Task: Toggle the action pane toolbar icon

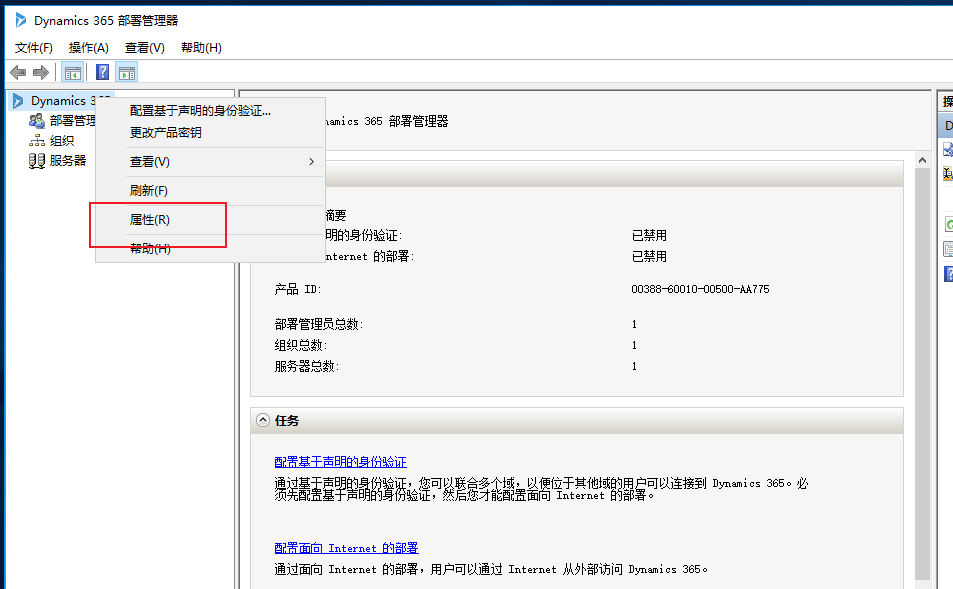Action: (127, 73)
